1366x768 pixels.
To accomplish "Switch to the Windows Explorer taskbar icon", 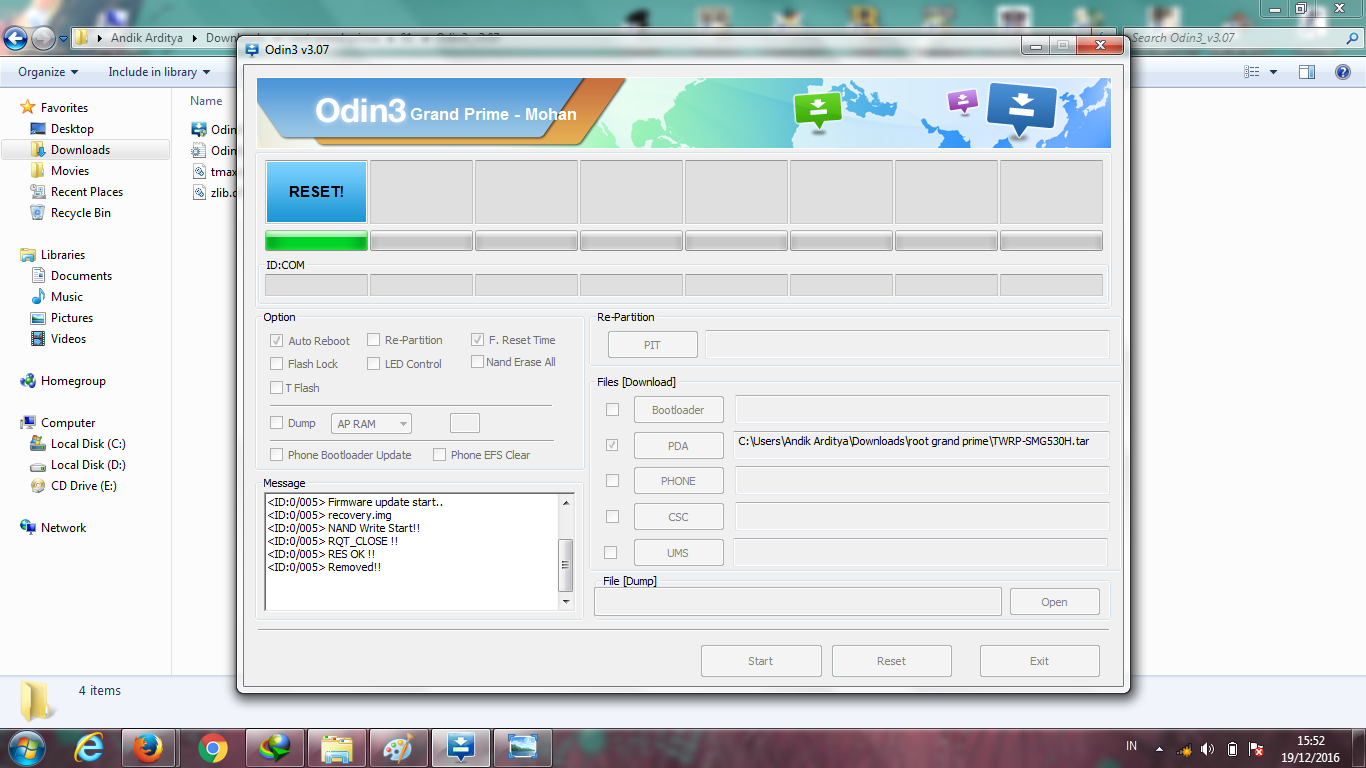I will coord(337,747).
